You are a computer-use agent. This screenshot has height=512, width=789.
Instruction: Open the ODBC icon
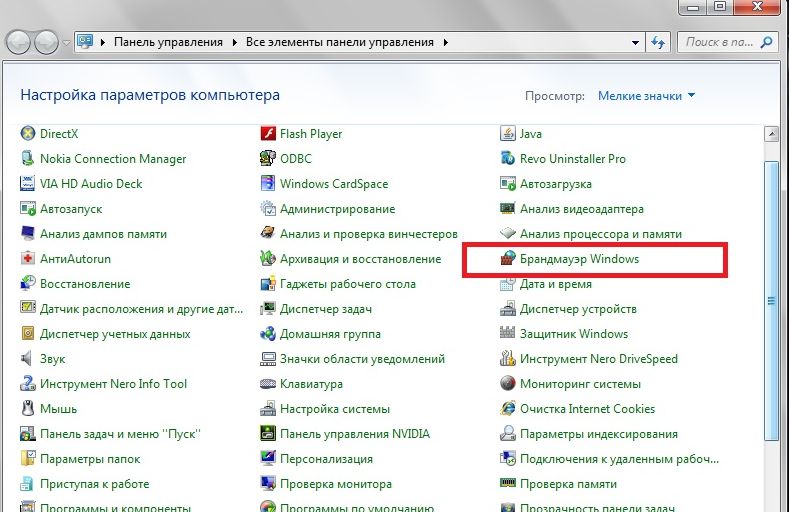pyautogui.click(x=268, y=158)
